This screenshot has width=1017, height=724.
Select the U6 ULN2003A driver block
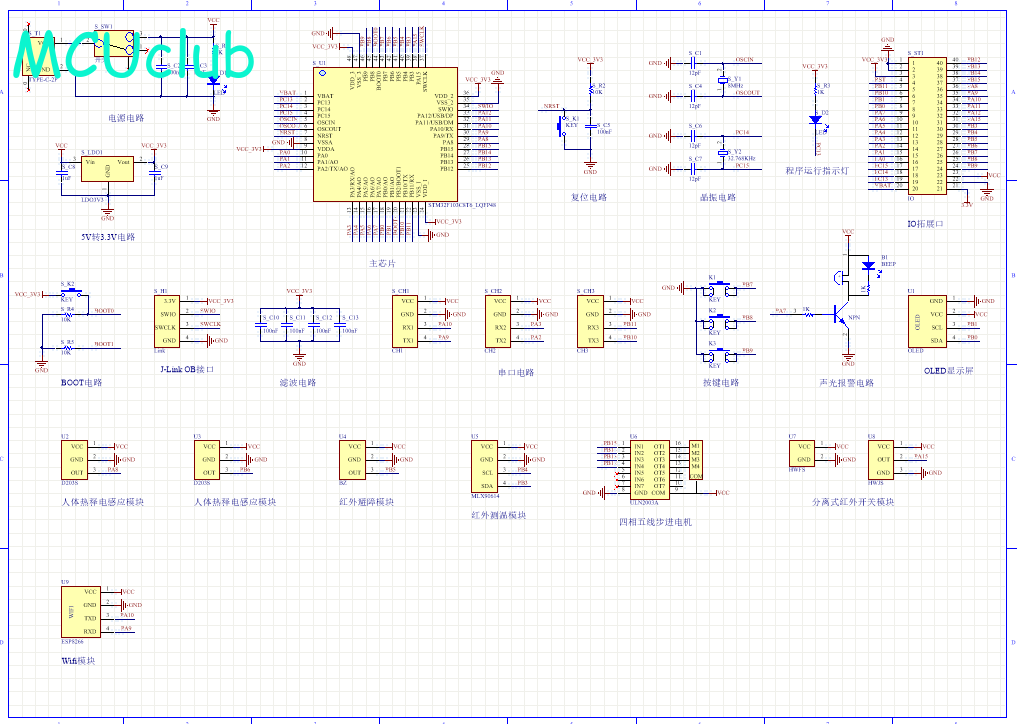(x=650, y=470)
